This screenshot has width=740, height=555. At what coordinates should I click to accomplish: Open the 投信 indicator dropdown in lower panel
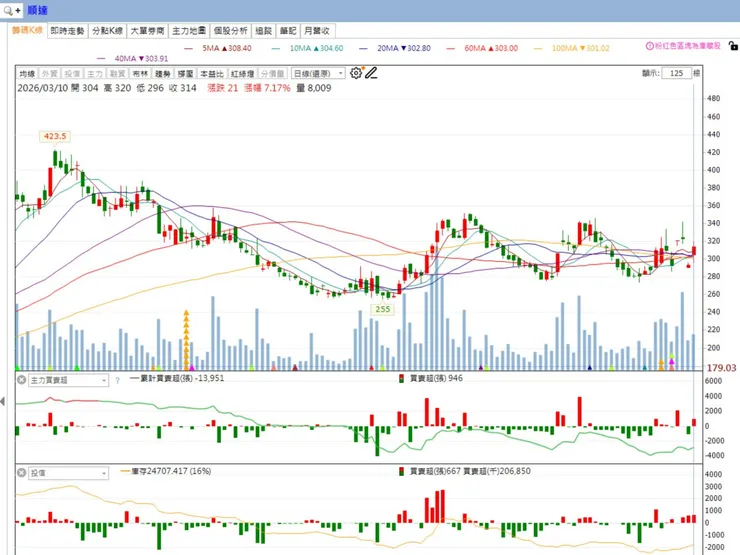coord(68,473)
